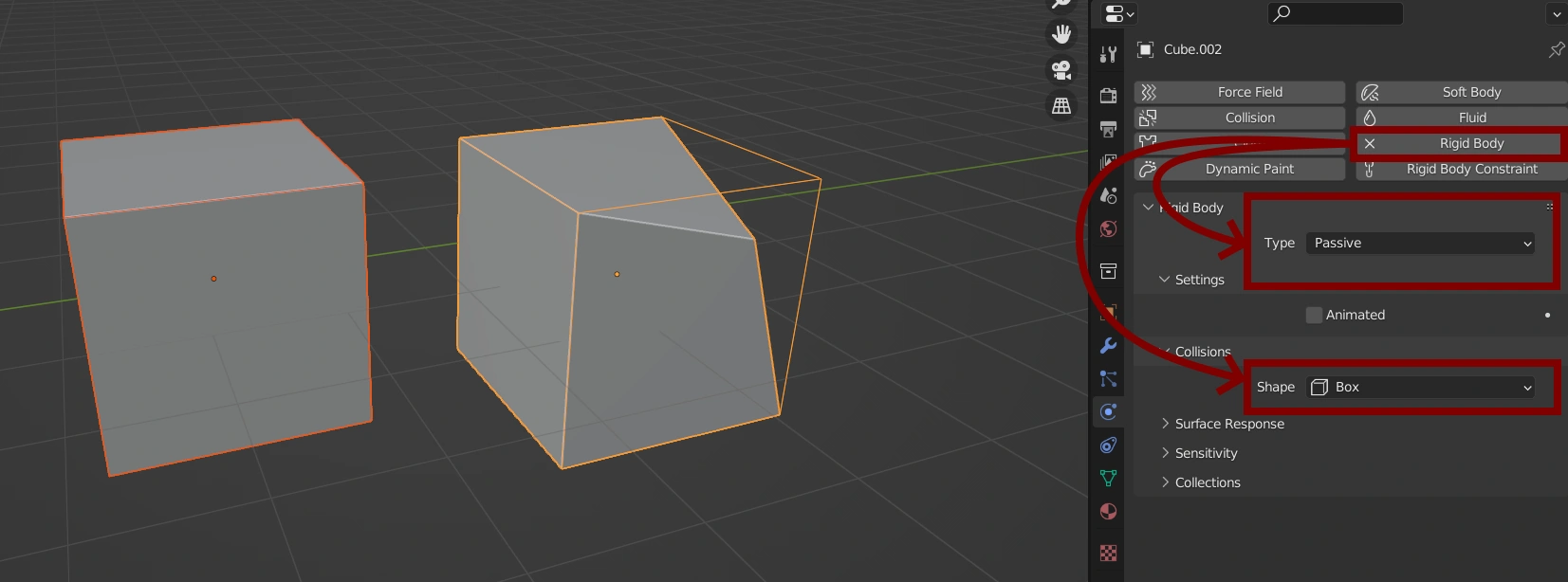Open the Physics properties tab

click(1108, 411)
